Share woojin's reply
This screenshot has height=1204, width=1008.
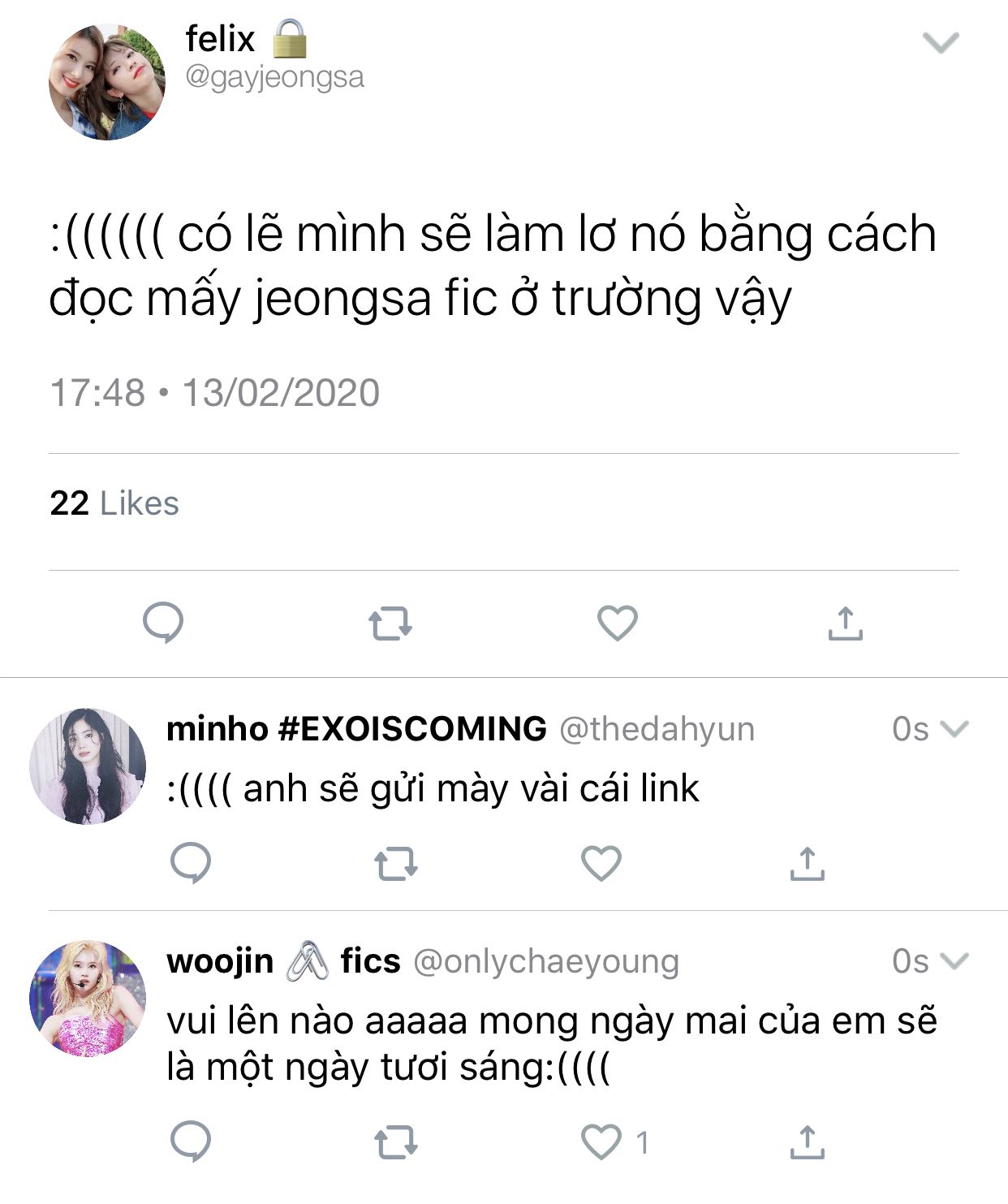[807, 1141]
